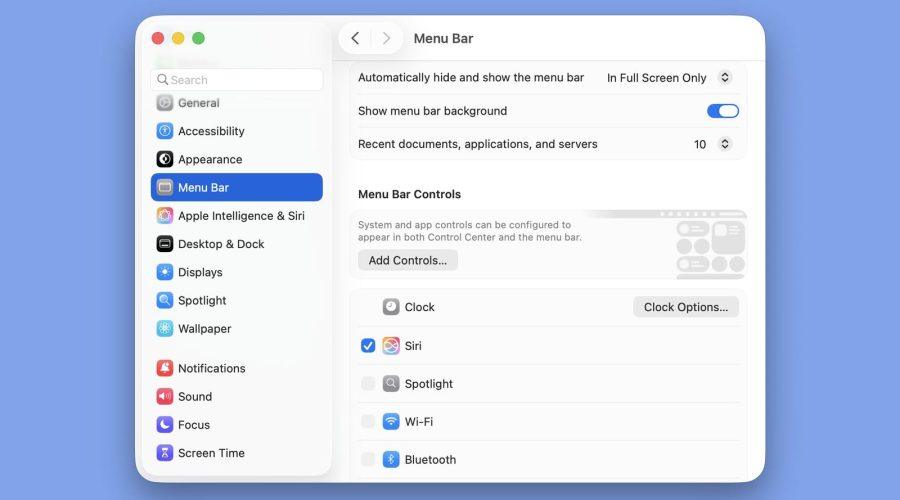Screen dimensions: 900x500
Task: Click the Siri icon in controls list
Action: [391, 346]
